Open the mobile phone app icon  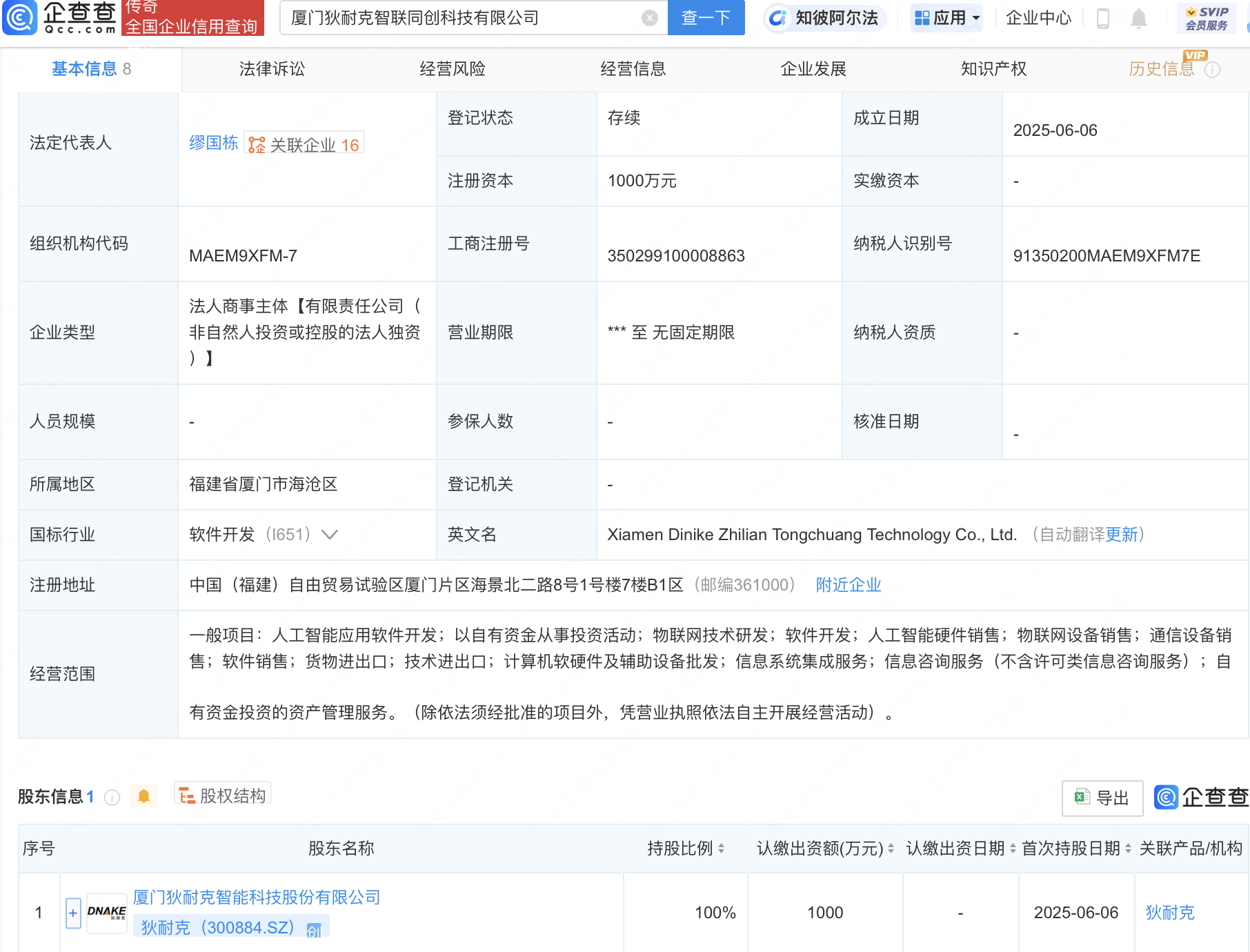pyautogui.click(x=1102, y=18)
